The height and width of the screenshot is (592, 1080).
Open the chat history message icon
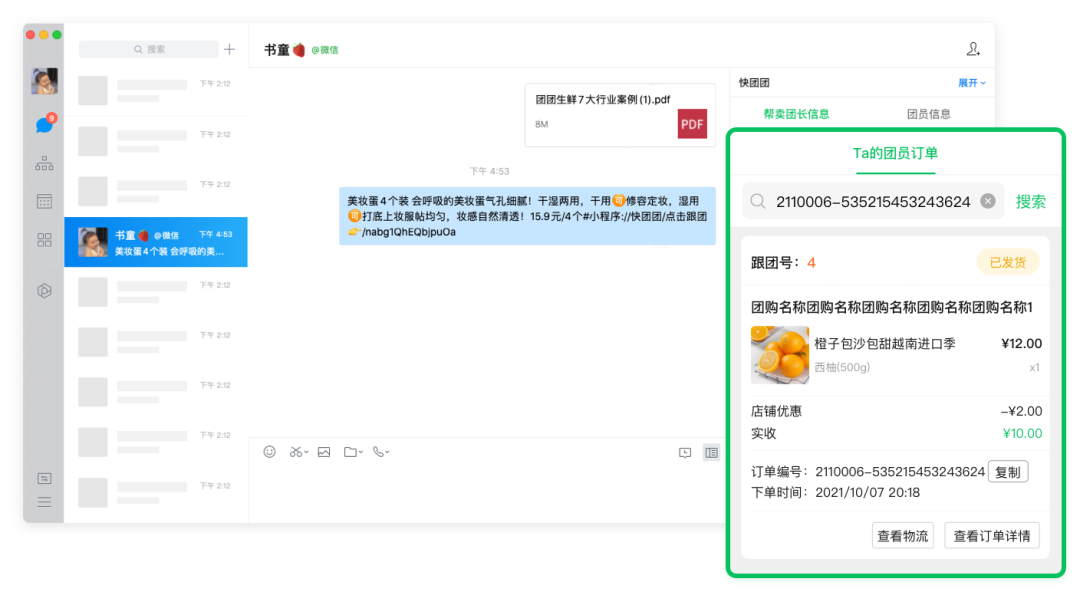click(x=685, y=452)
